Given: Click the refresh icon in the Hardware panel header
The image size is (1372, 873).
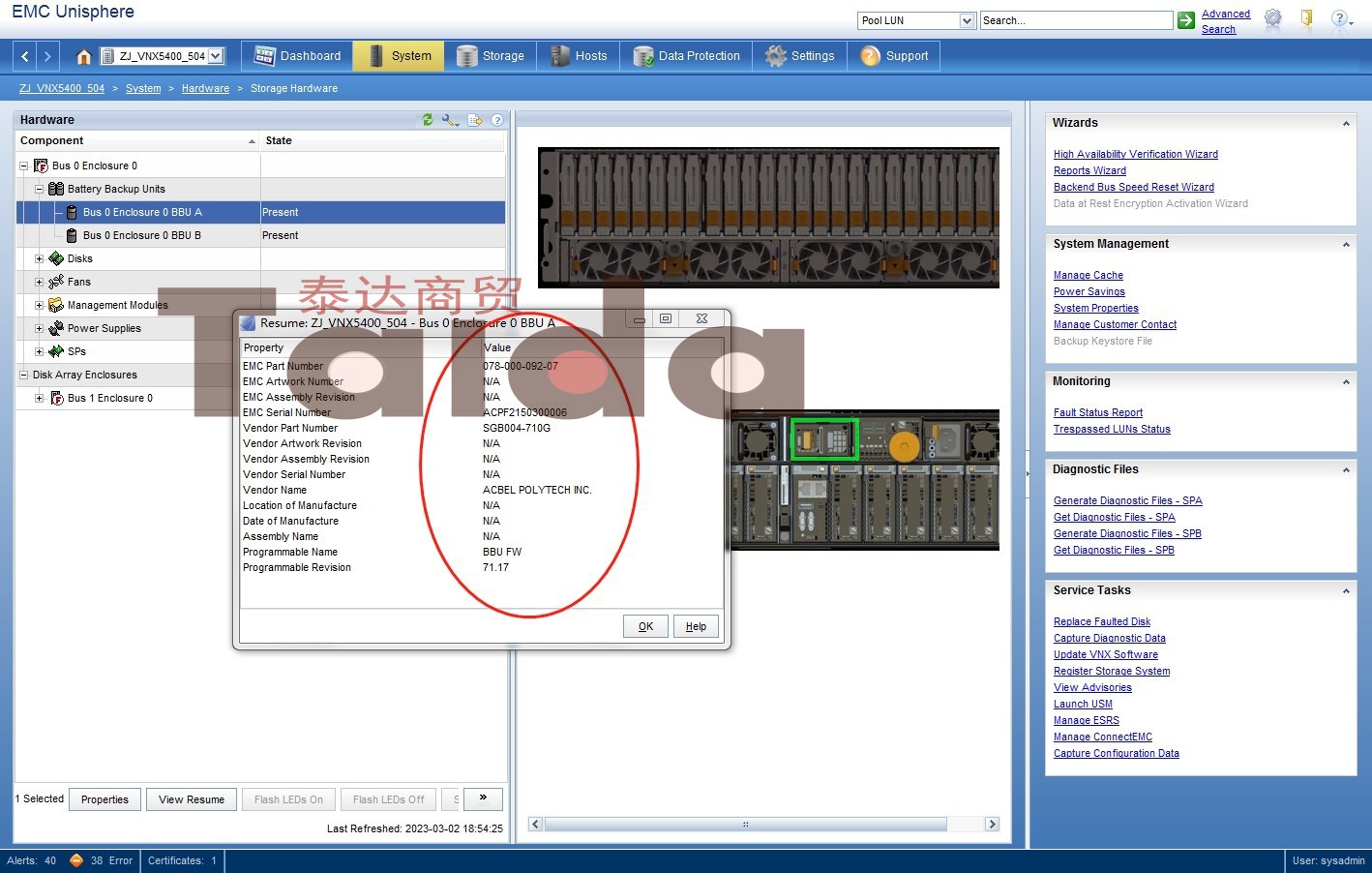Looking at the screenshot, I should [428, 120].
